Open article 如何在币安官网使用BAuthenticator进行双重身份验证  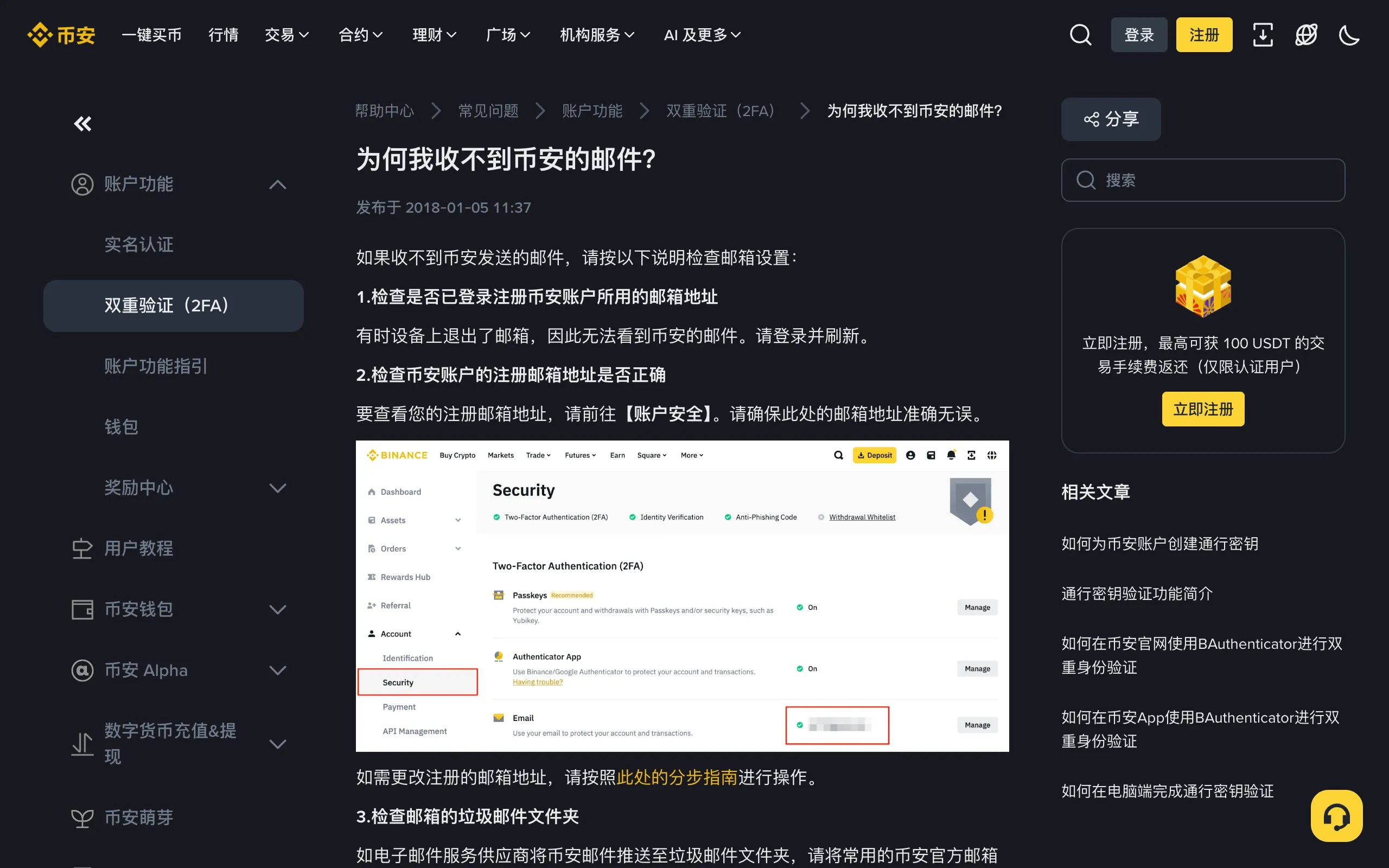(1201, 655)
